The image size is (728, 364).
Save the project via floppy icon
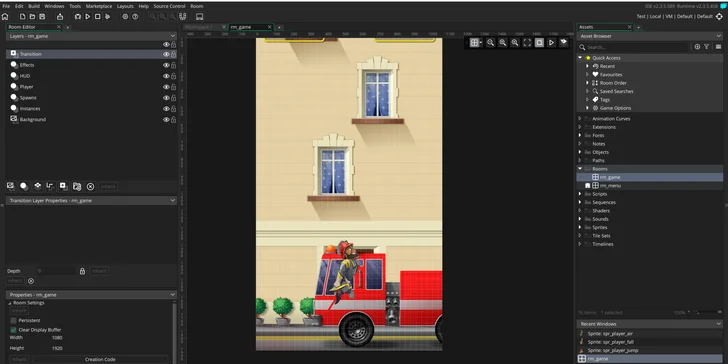[42, 17]
